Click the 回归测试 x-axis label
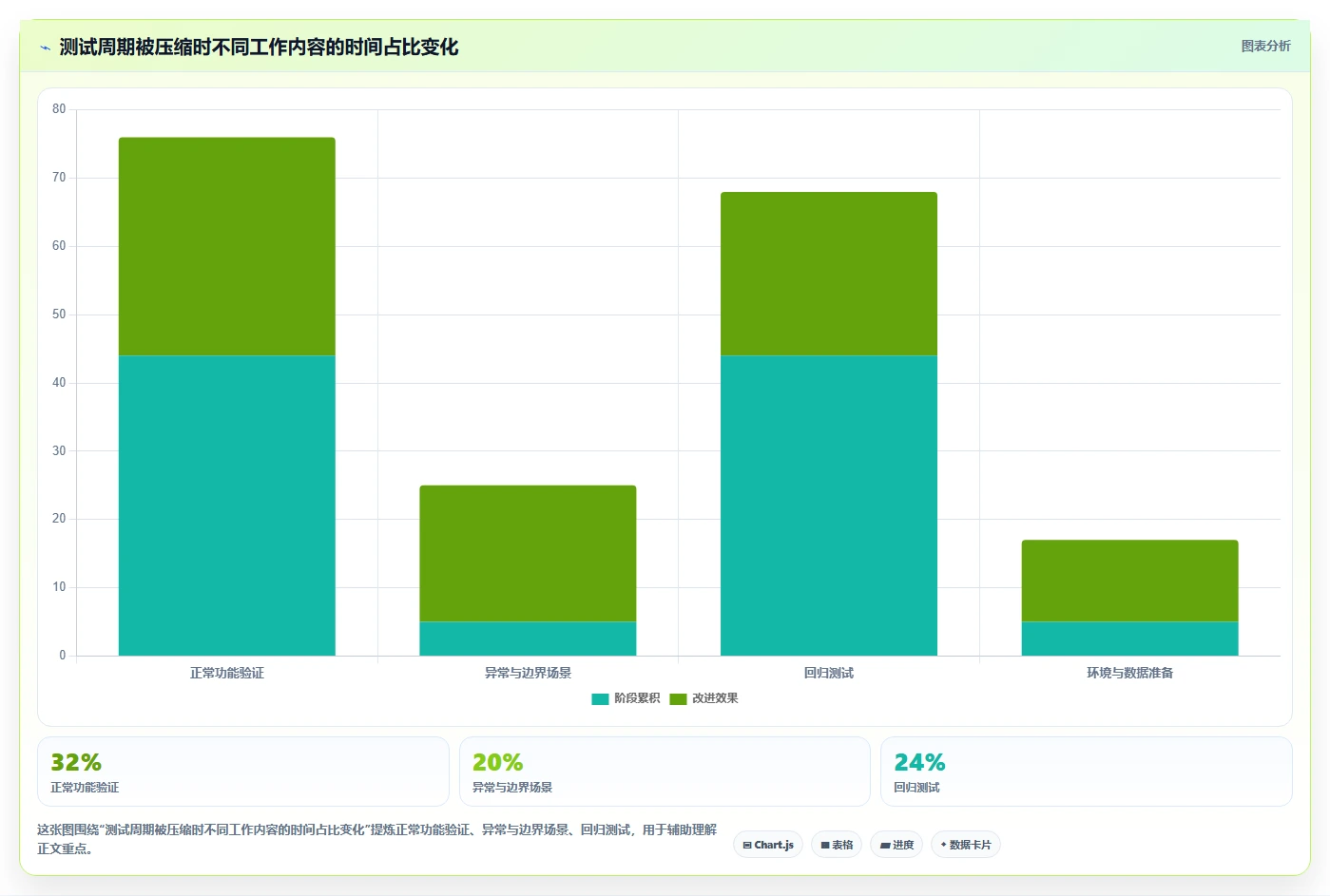The height and width of the screenshot is (896, 1330). [x=829, y=673]
